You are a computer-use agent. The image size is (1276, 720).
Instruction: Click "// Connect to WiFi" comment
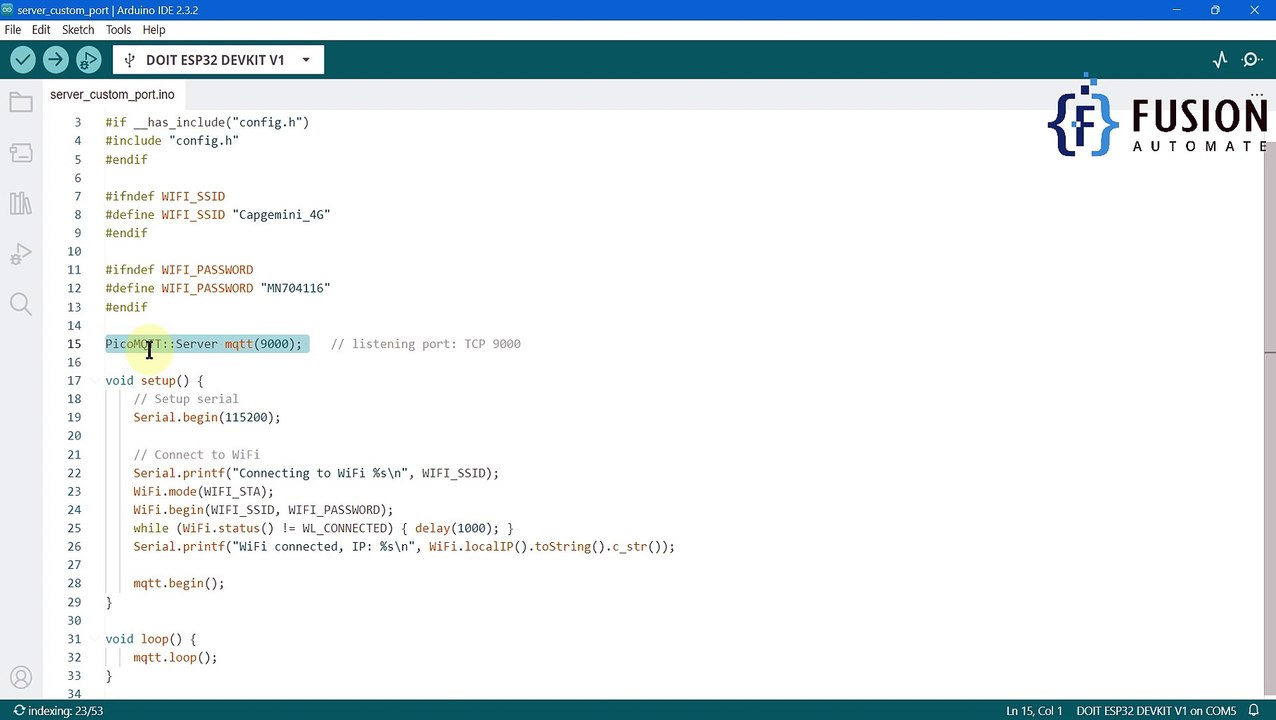pos(196,455)
